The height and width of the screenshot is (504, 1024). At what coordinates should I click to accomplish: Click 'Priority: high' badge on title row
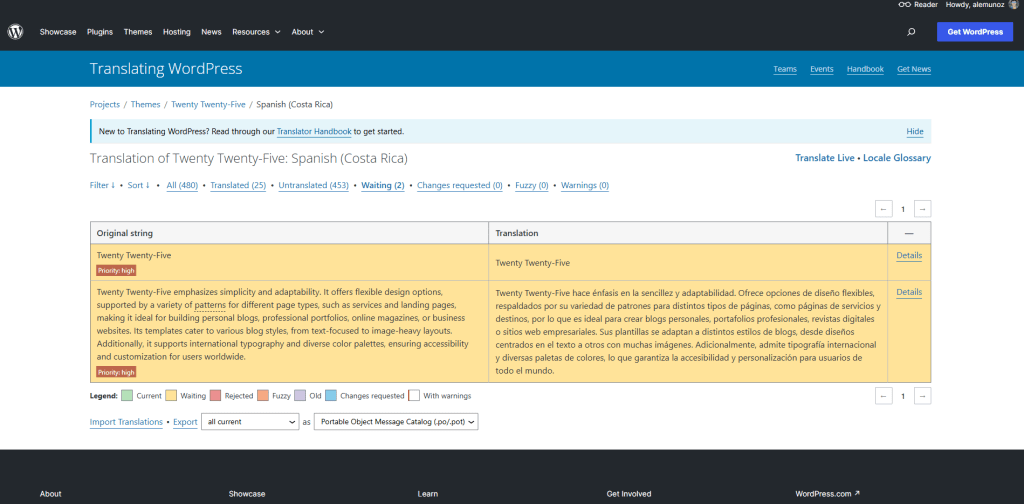pyautogui.click(x=116, y=270)
